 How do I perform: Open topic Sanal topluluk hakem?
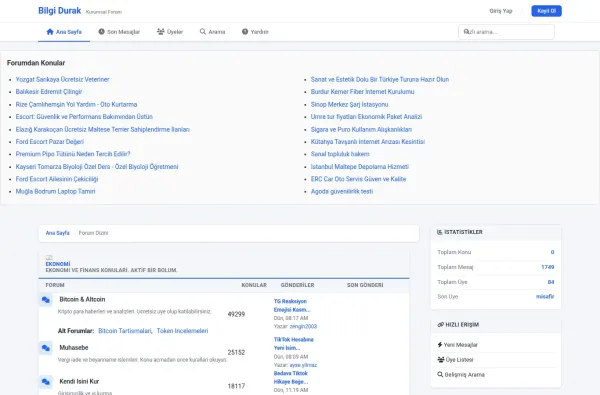point(340,154)
